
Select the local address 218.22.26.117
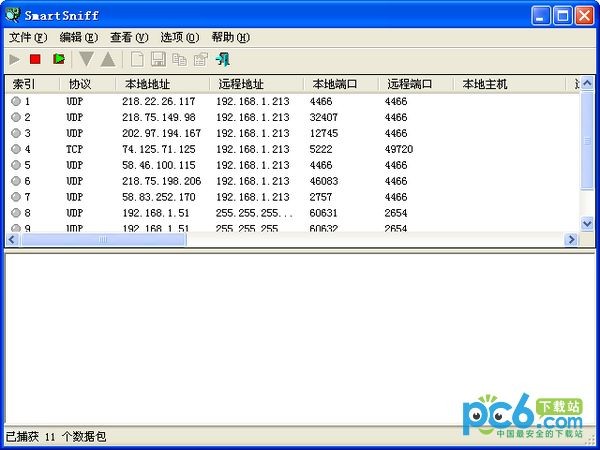(158, 101)
